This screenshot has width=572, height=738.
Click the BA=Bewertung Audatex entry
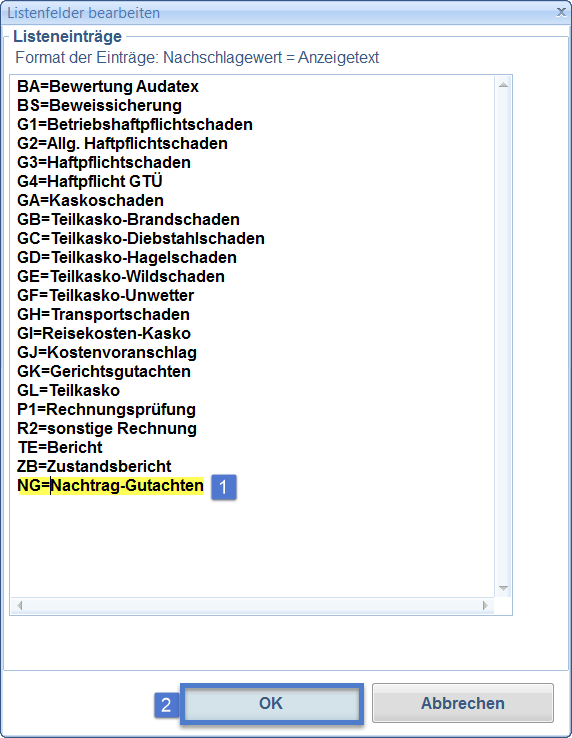point(108,87)
